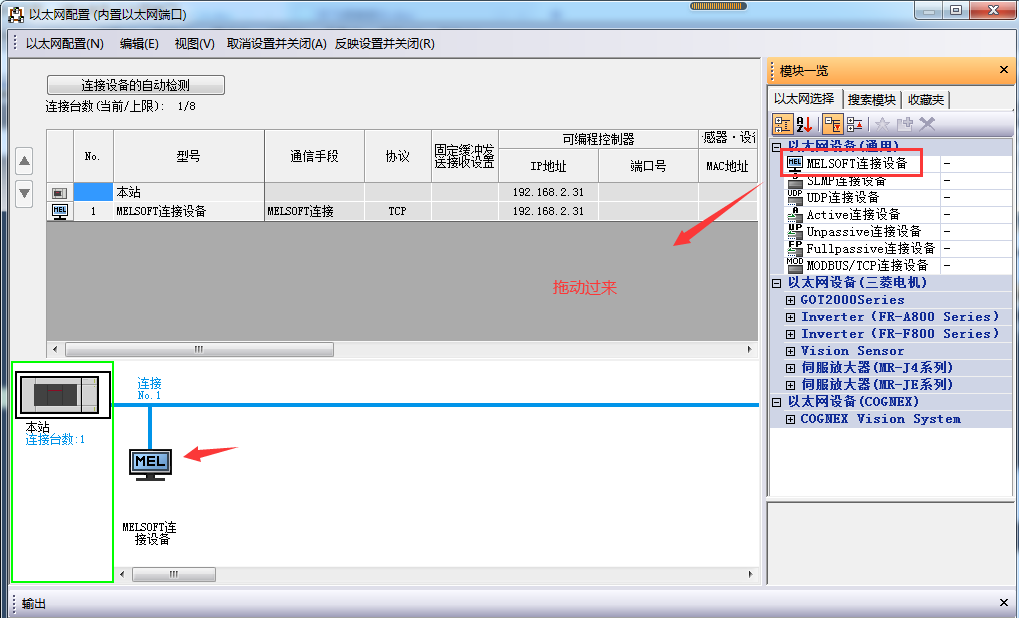The image size is (1019, 618).
Task: Click the MEL monitor icon in network diagram
Action: coord(150,464)
